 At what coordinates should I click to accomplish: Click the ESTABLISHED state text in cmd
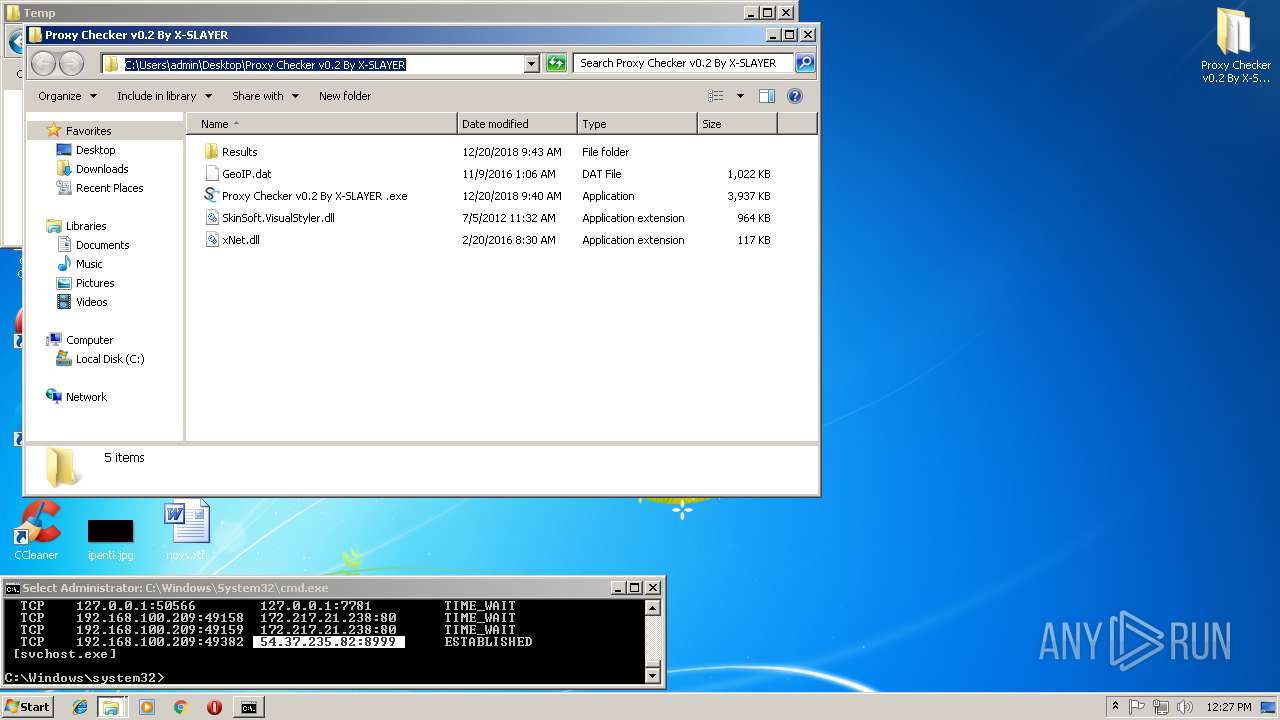click(488, 642)
